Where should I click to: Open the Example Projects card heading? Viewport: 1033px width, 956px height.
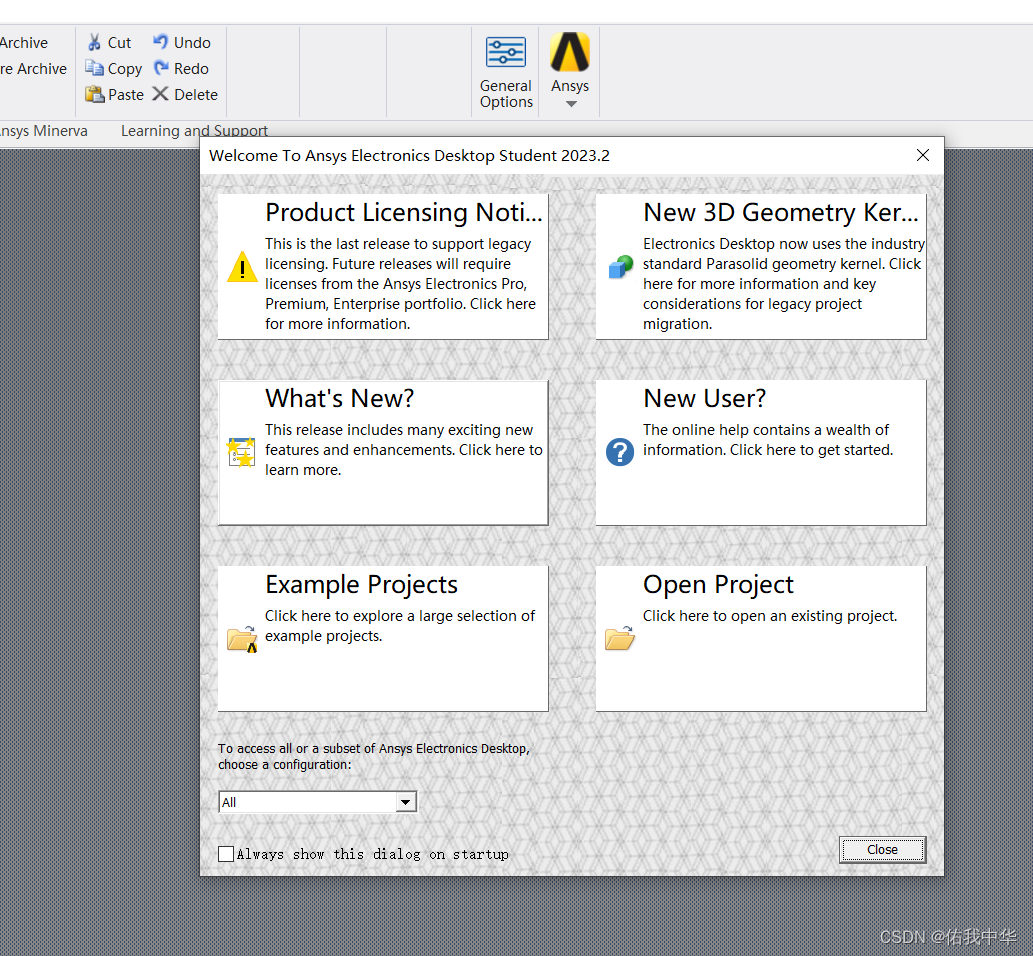[x=362, y=584]
